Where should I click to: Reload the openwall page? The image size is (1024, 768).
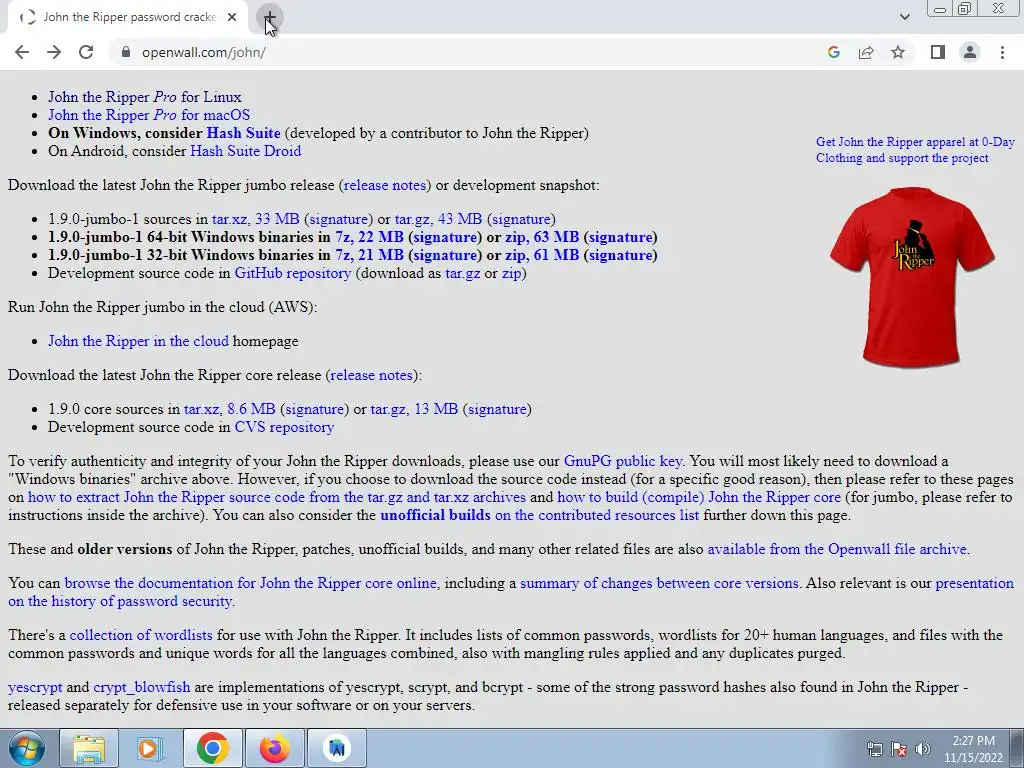click(x=86, y=52)
